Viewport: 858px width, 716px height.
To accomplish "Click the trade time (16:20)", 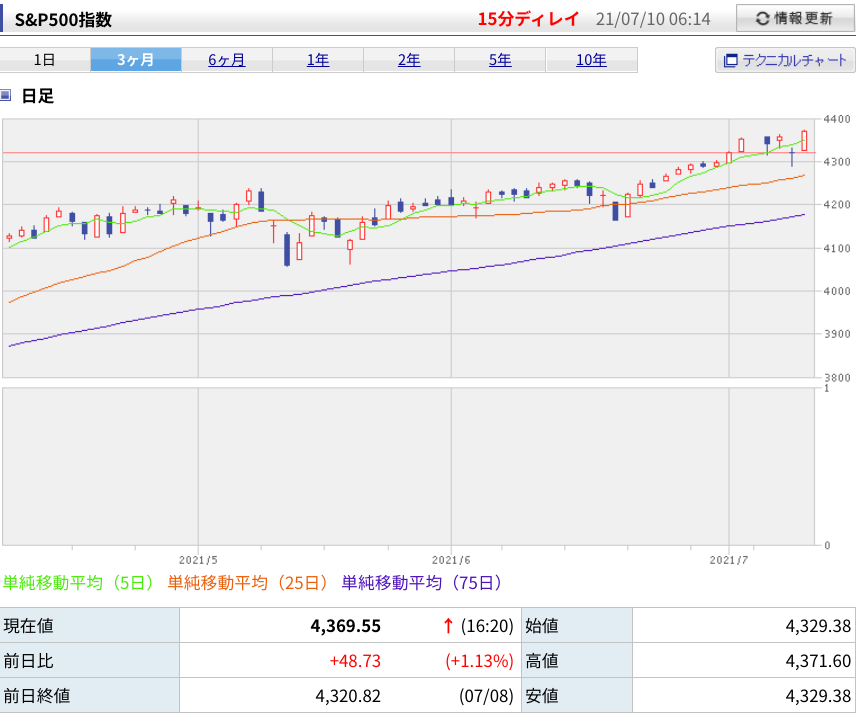I will pos(487,626).
